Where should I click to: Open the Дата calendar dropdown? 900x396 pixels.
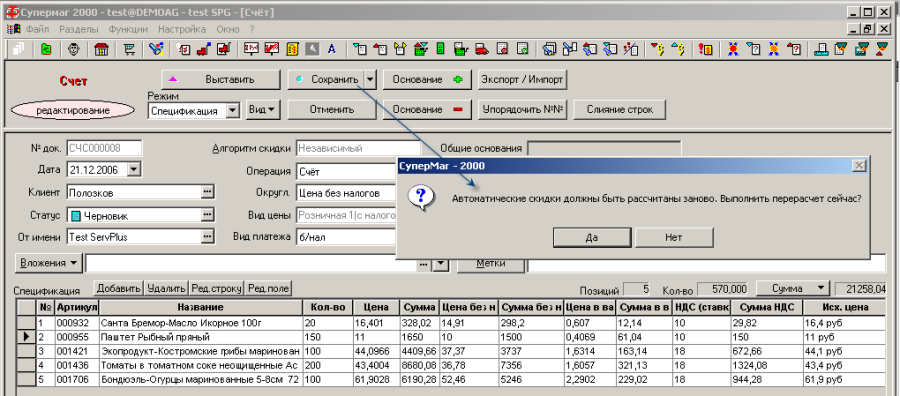pyautogui.click(x=133, y=169)
